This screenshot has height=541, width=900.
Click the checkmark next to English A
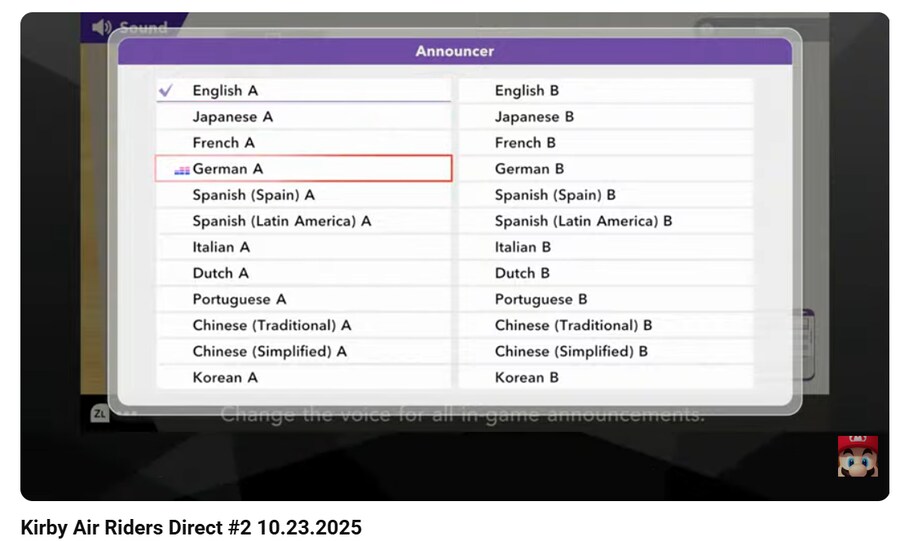167,90
